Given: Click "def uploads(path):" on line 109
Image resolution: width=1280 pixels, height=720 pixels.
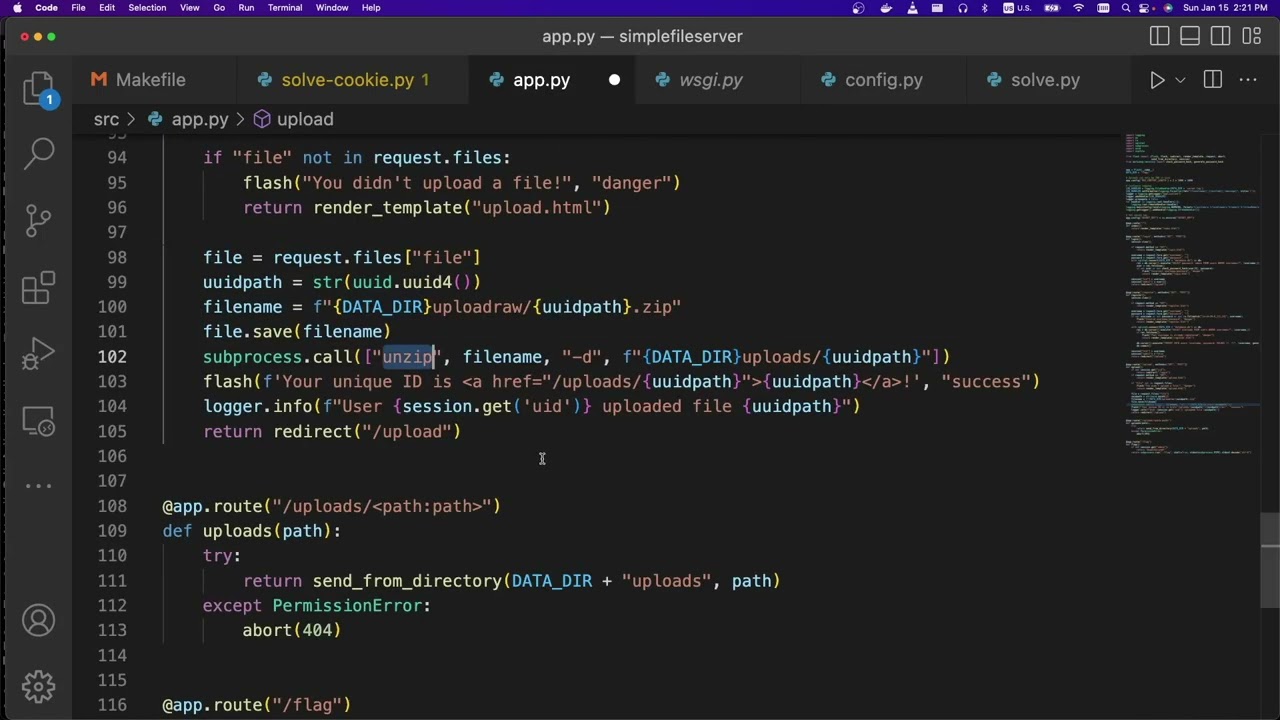Looking at the screenshot, I should pyautogui.click(x=252, y=531).
